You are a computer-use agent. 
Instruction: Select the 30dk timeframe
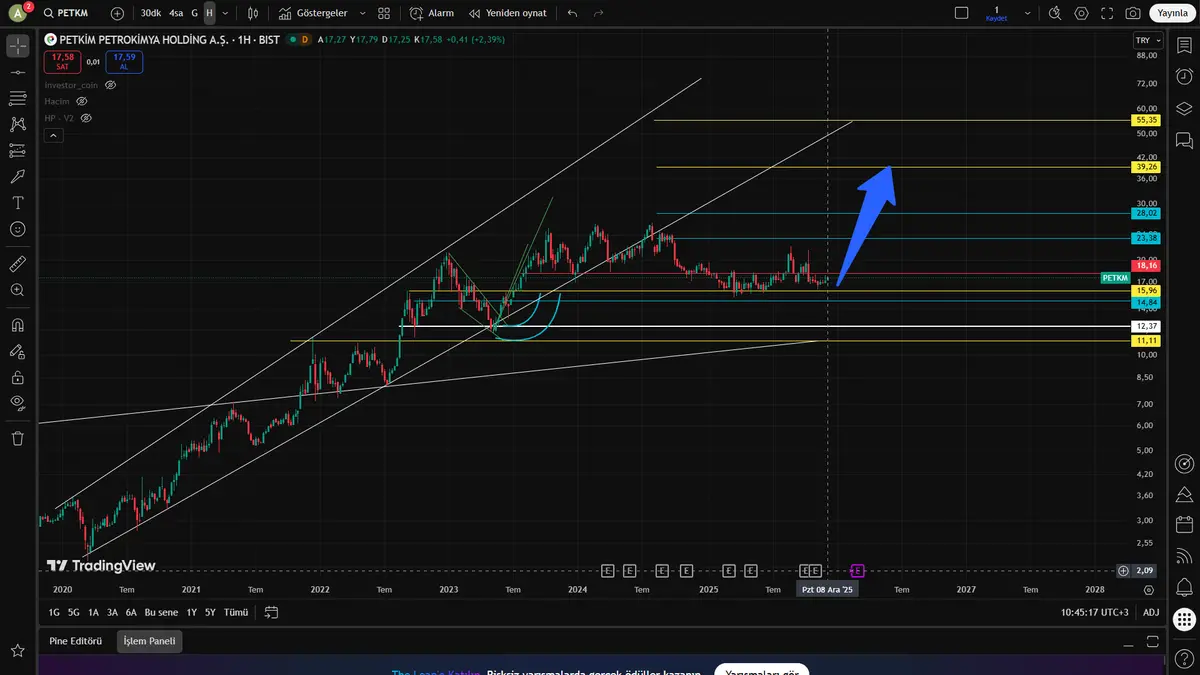tap(150, 13)
